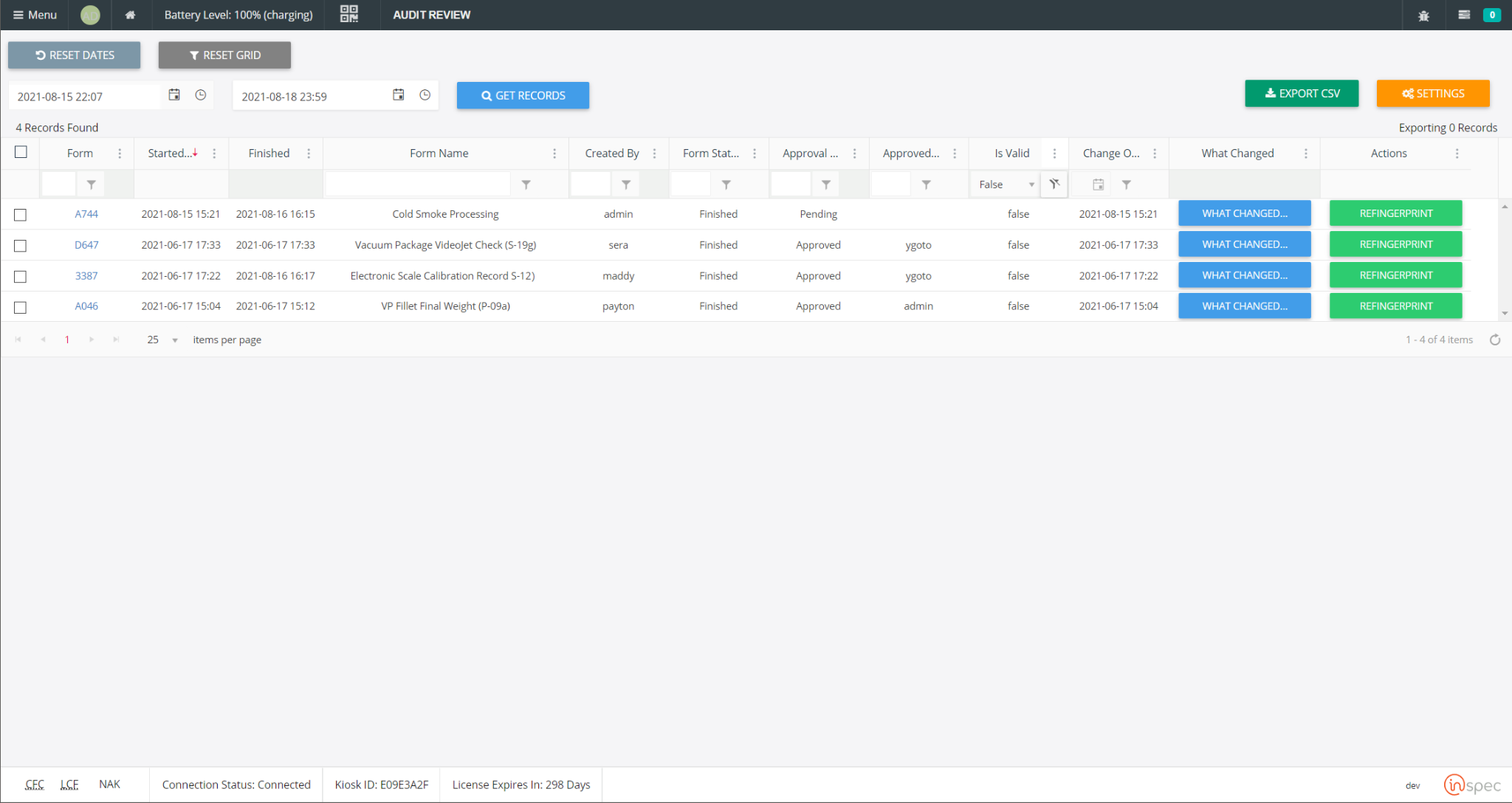Click the calendar icon for end date
The width and height of the screenshot is (1512, 803).
pyautogui.click(x=399, y=95)
